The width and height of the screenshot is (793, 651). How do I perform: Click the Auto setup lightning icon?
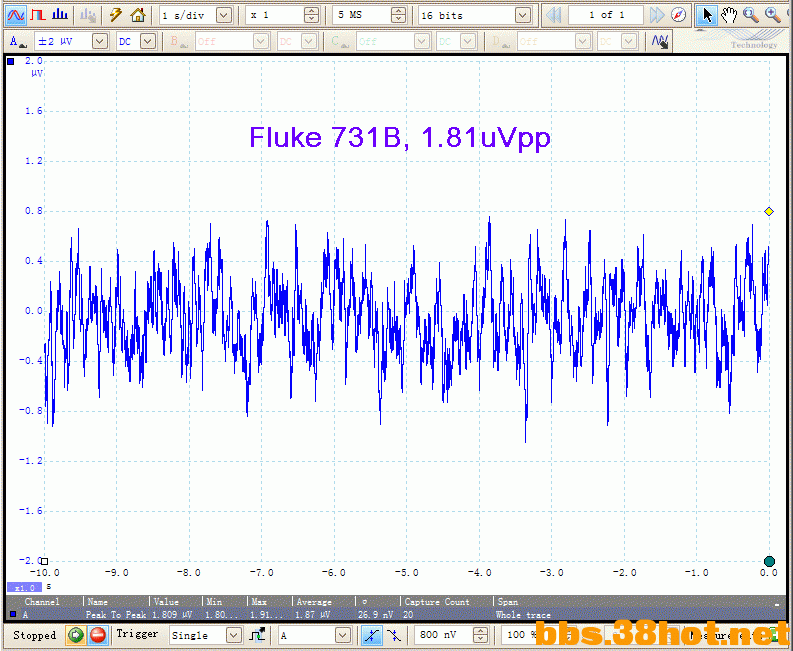point(116,15)
